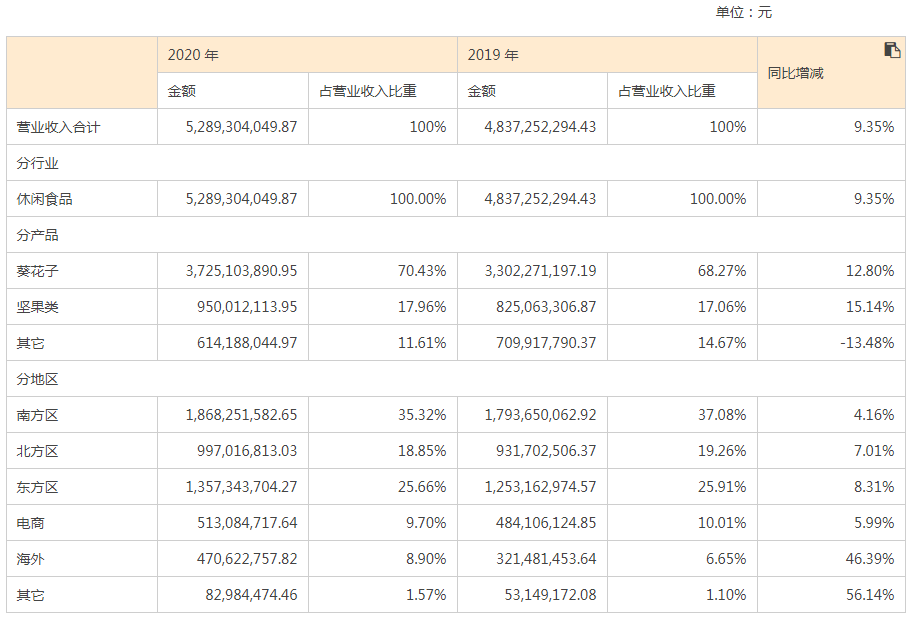Click the copy table icon
The height and width of the screenshot is (617, 912).
[x=892, y=51]
